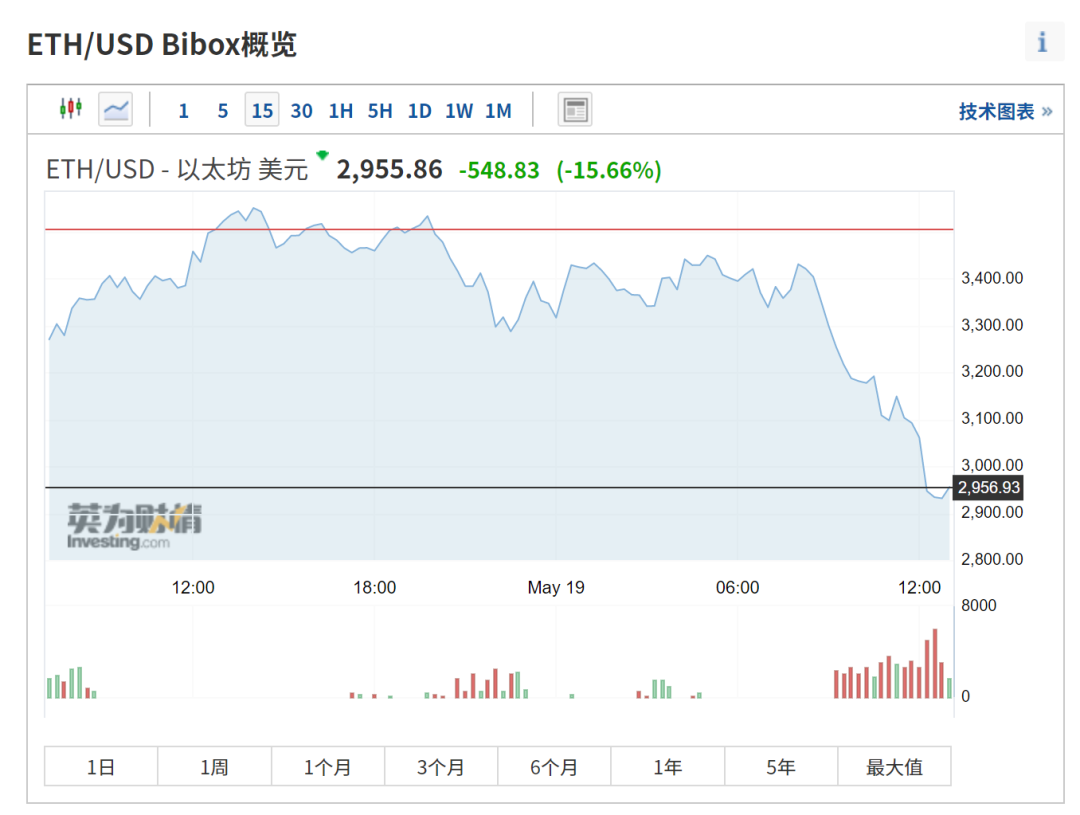Select the 最大值 range option

pyautogui.click(x=894, y=767)
